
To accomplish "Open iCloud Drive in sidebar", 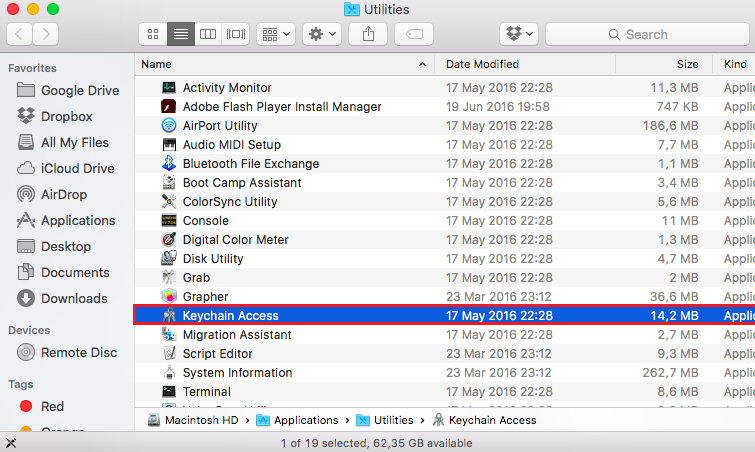I will pyautogui.click(x=66, y=168).
